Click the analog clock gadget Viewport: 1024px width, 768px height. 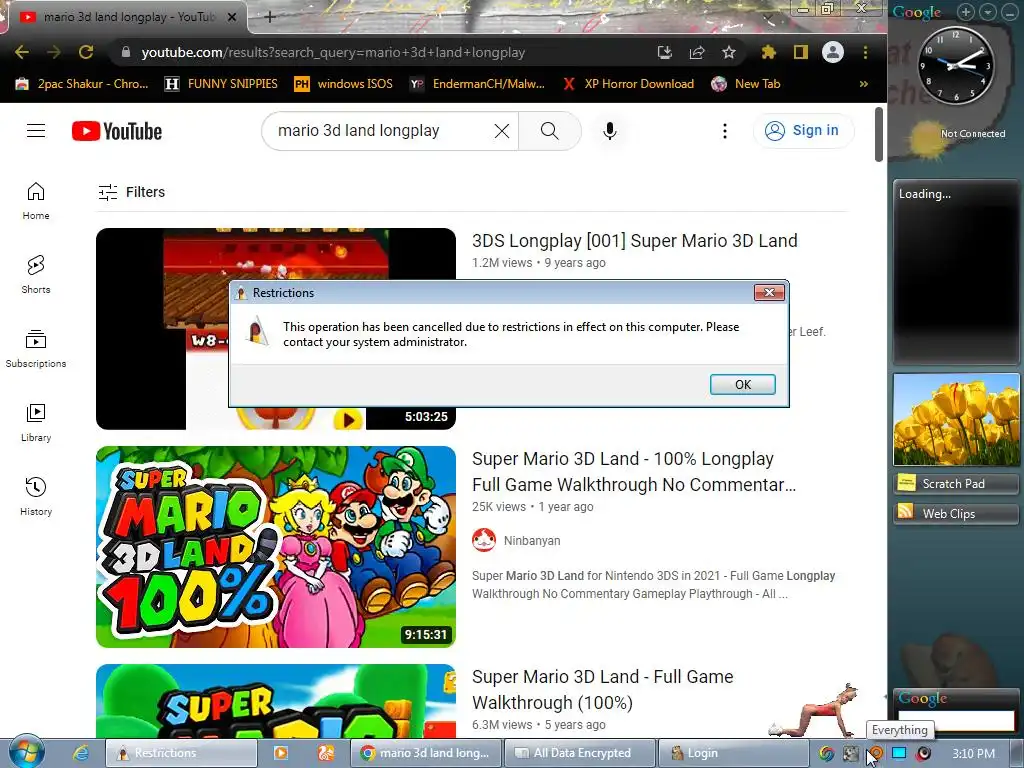pos(955,65)
